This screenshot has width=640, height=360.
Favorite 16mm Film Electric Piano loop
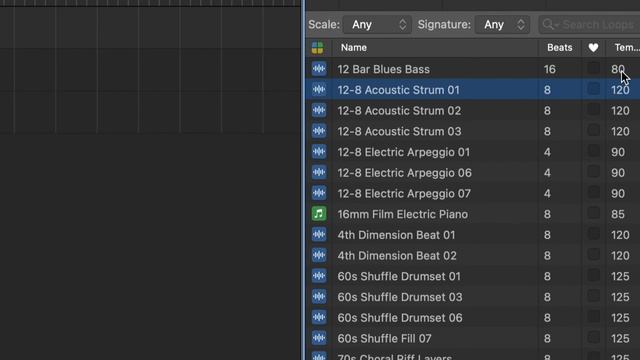pos(593,213)
